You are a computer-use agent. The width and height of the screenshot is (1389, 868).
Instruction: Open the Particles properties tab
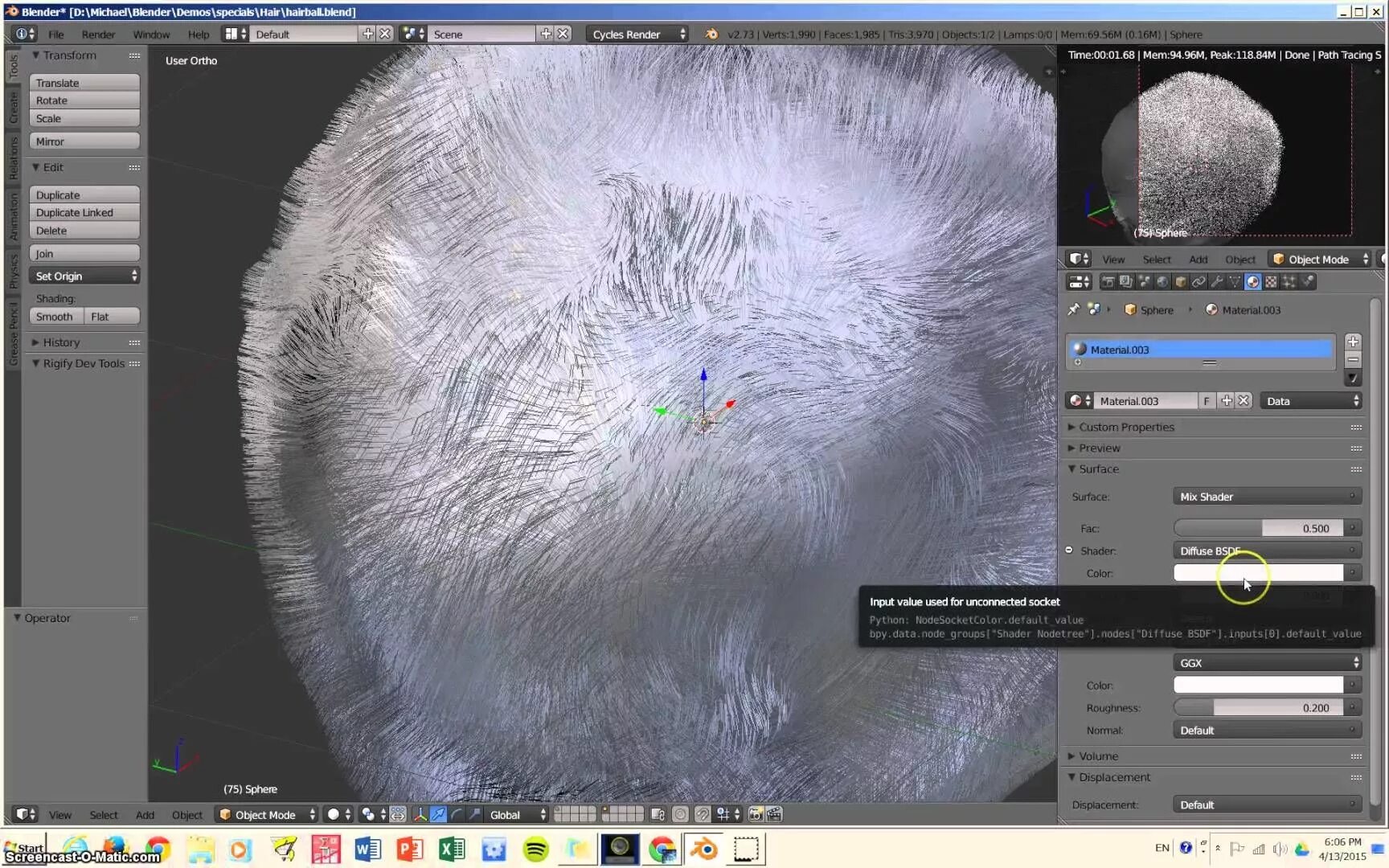[x=1289, y=282]
